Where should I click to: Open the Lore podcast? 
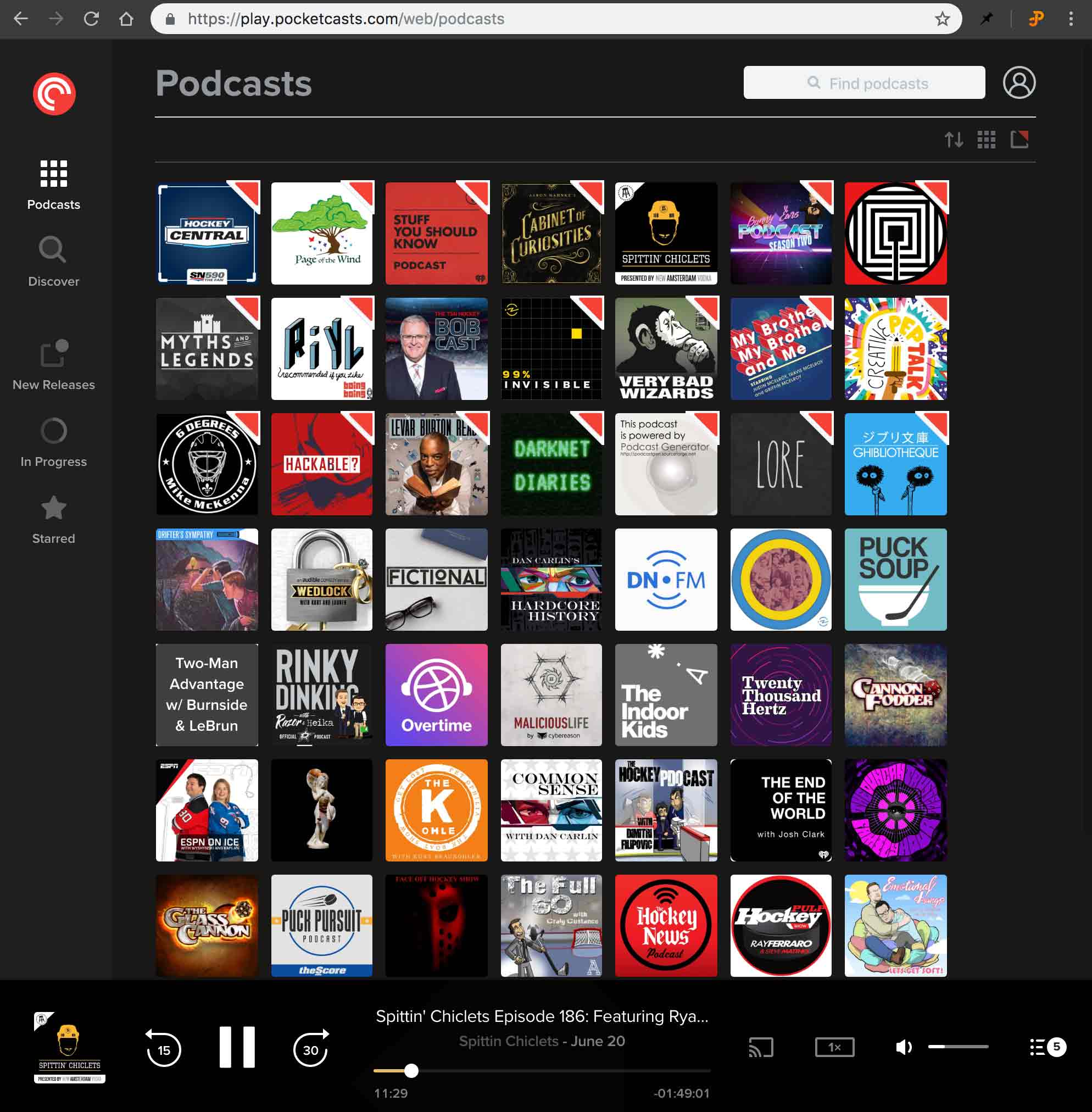click(x=781, y=464)
